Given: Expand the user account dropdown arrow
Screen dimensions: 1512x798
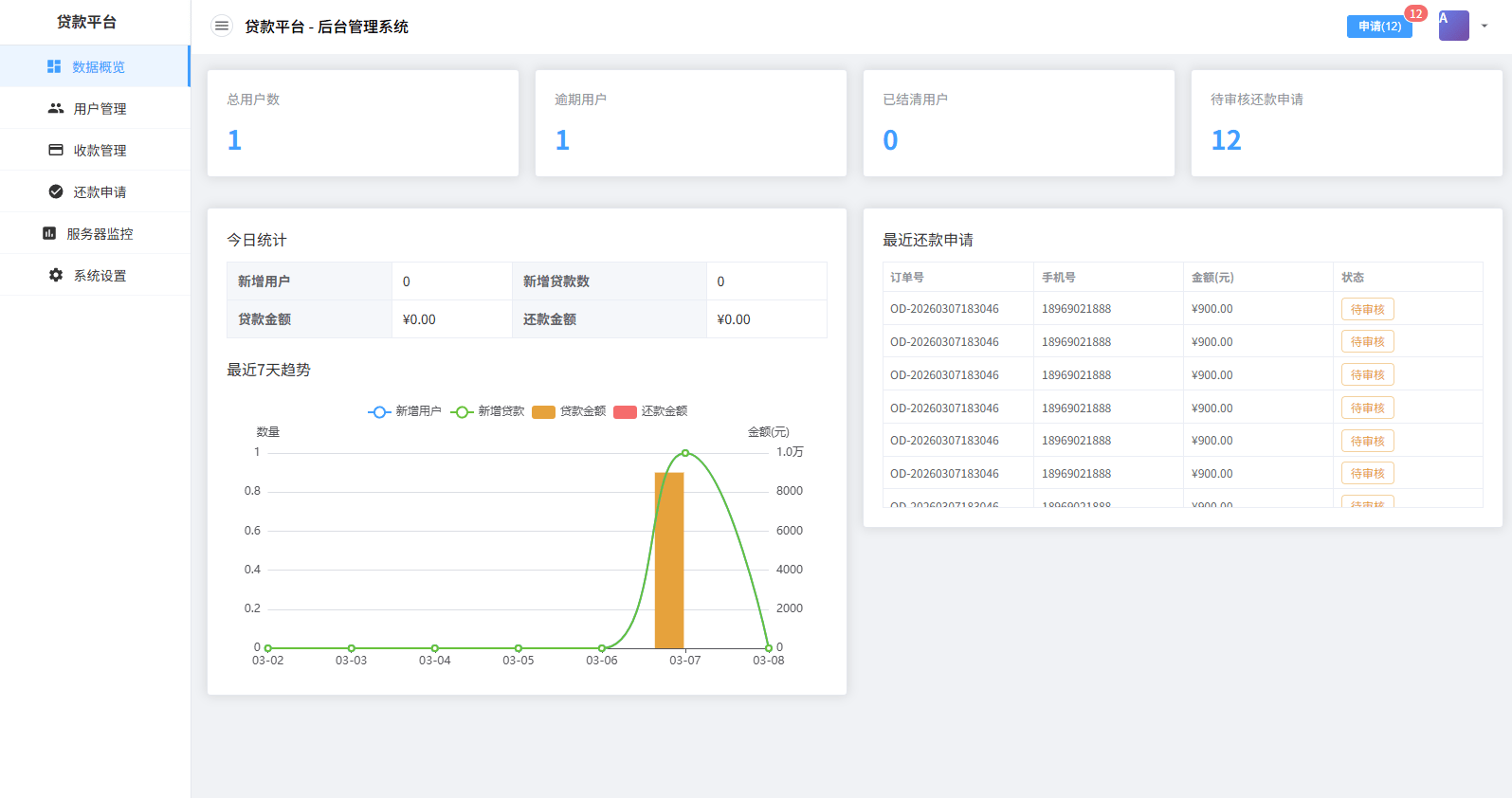Looking at the screenshot, I should [1485, 27].
